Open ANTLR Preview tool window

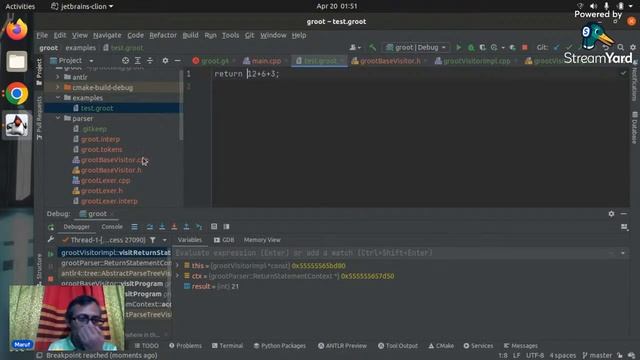pyautogui.click(x=342, y=346)
